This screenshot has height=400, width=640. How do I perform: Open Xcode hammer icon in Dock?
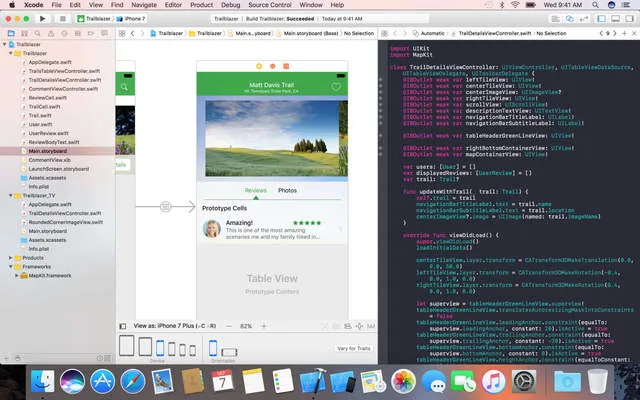[x=313, y=381]
